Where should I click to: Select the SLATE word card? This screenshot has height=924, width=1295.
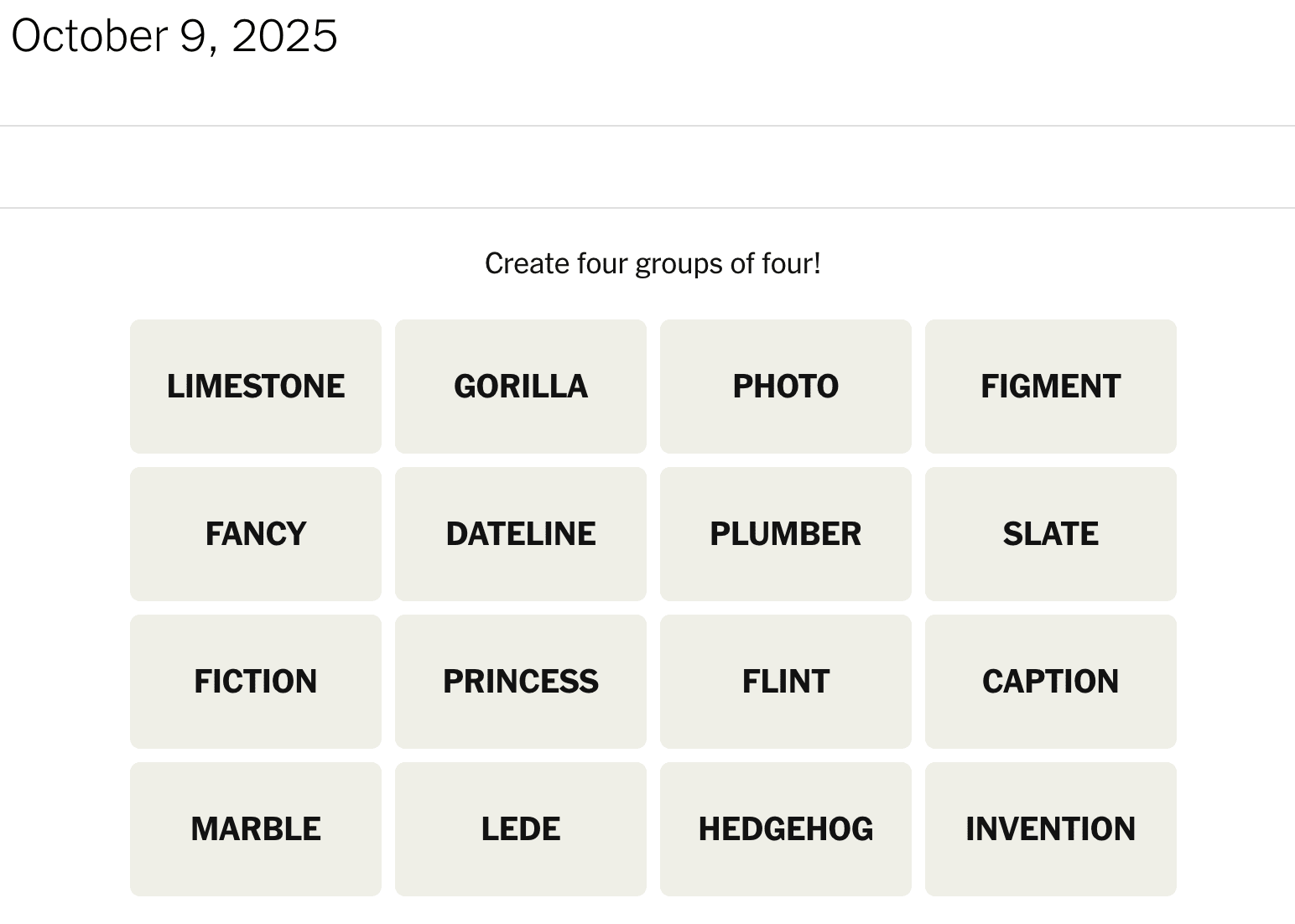[1051, 534]
